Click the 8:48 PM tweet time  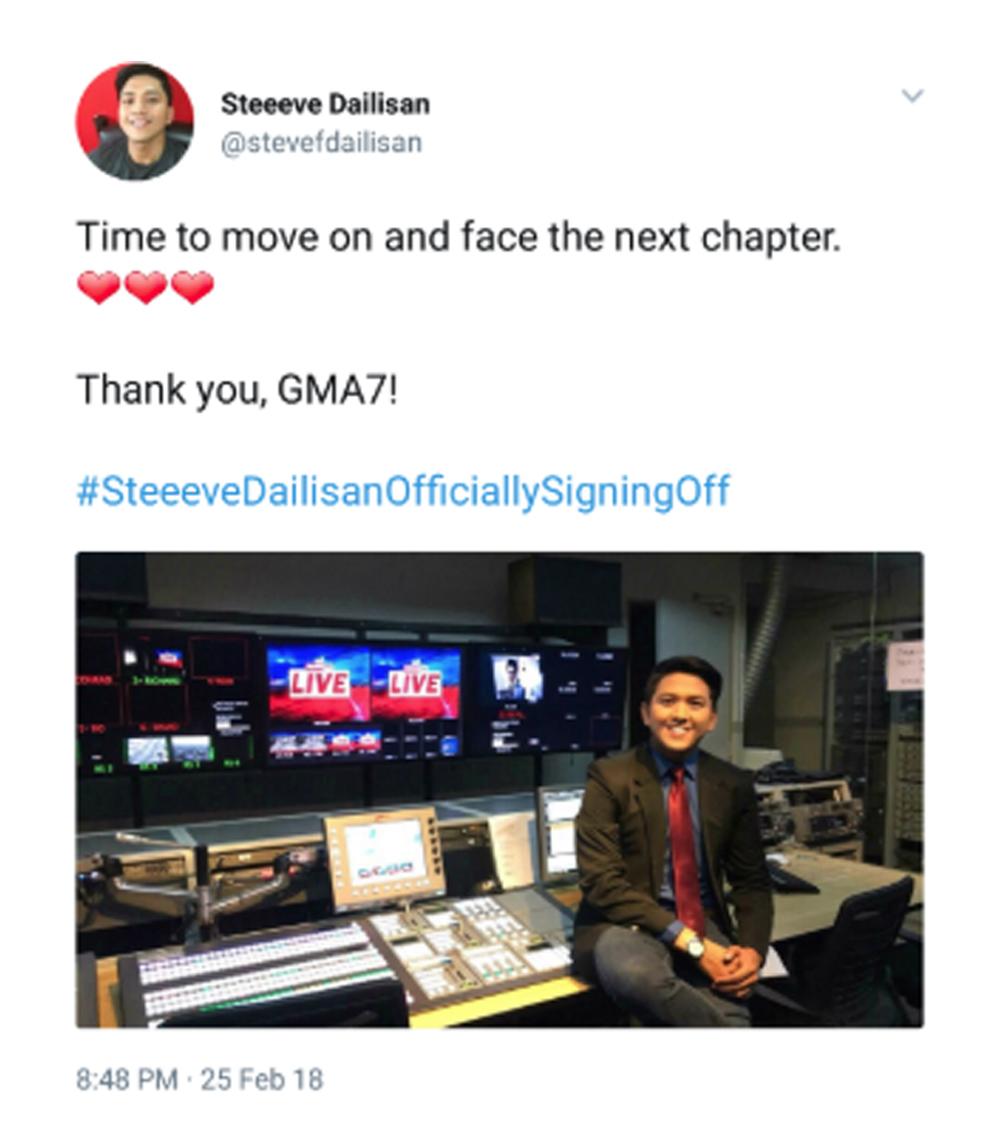click(127, 1079)
